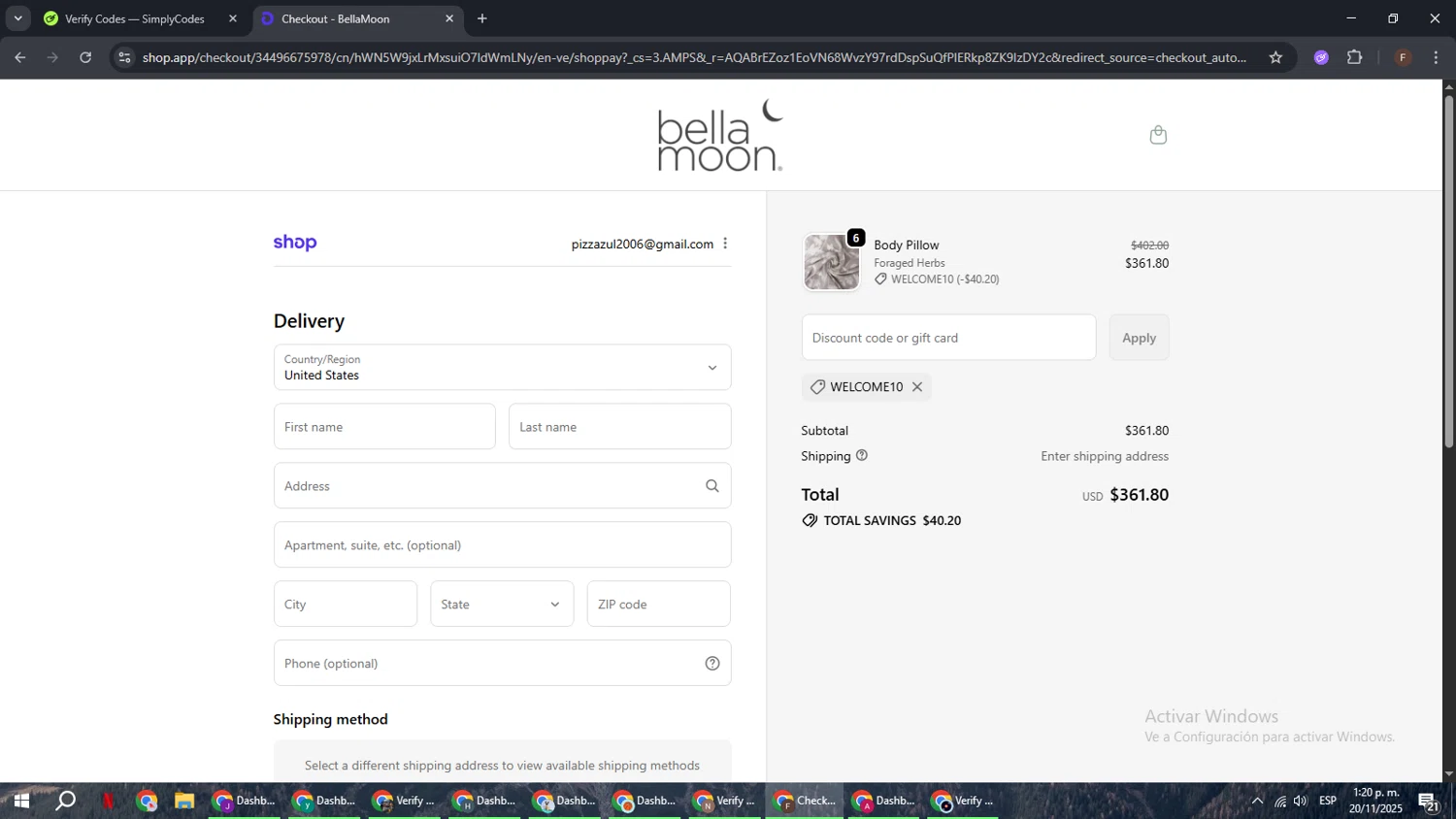Viewport: 1456px width, 819px height.
Task: Click the Apply discount button
Action: [1139, 338]
